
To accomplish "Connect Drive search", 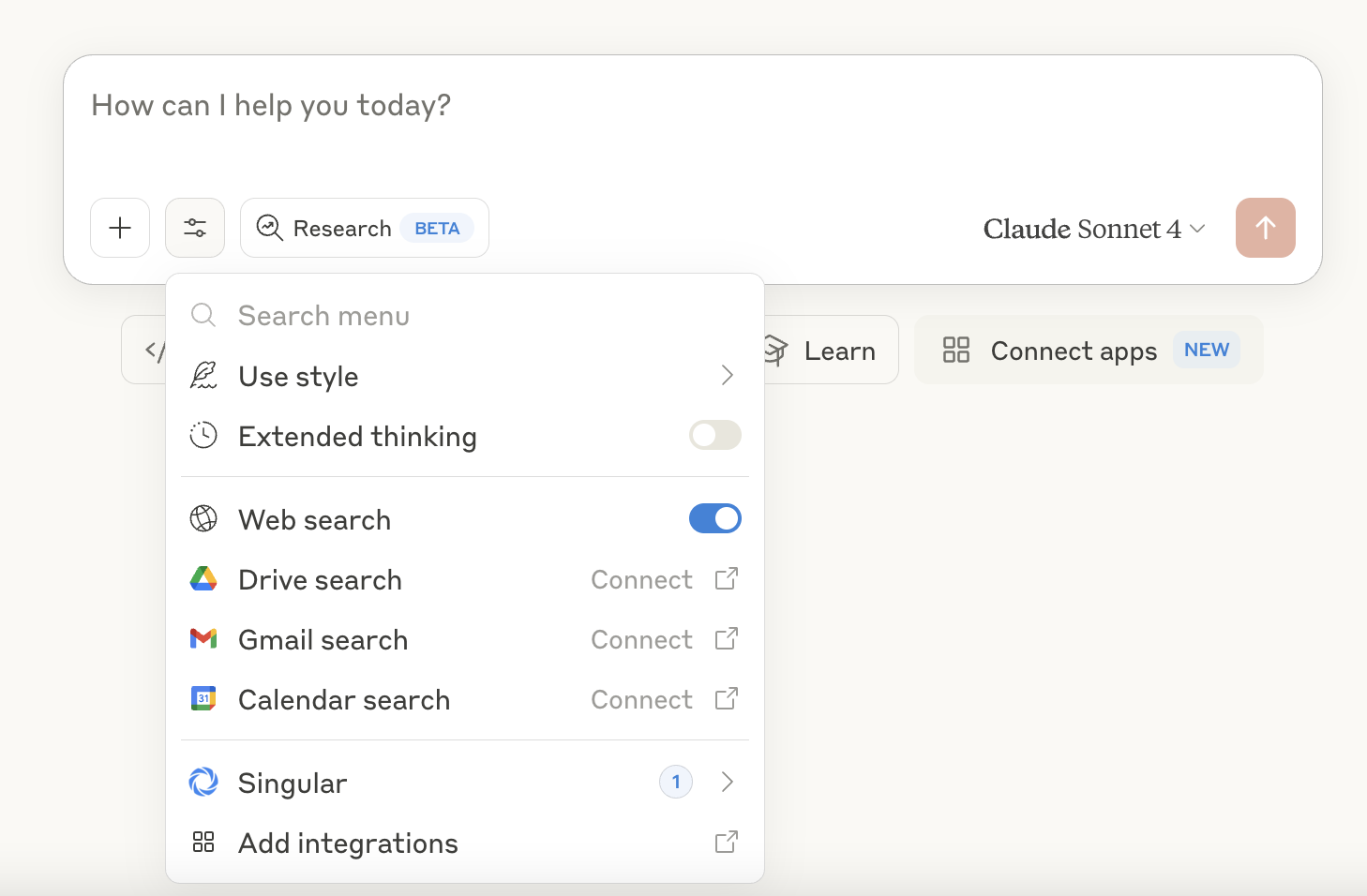I will (642, 580).
